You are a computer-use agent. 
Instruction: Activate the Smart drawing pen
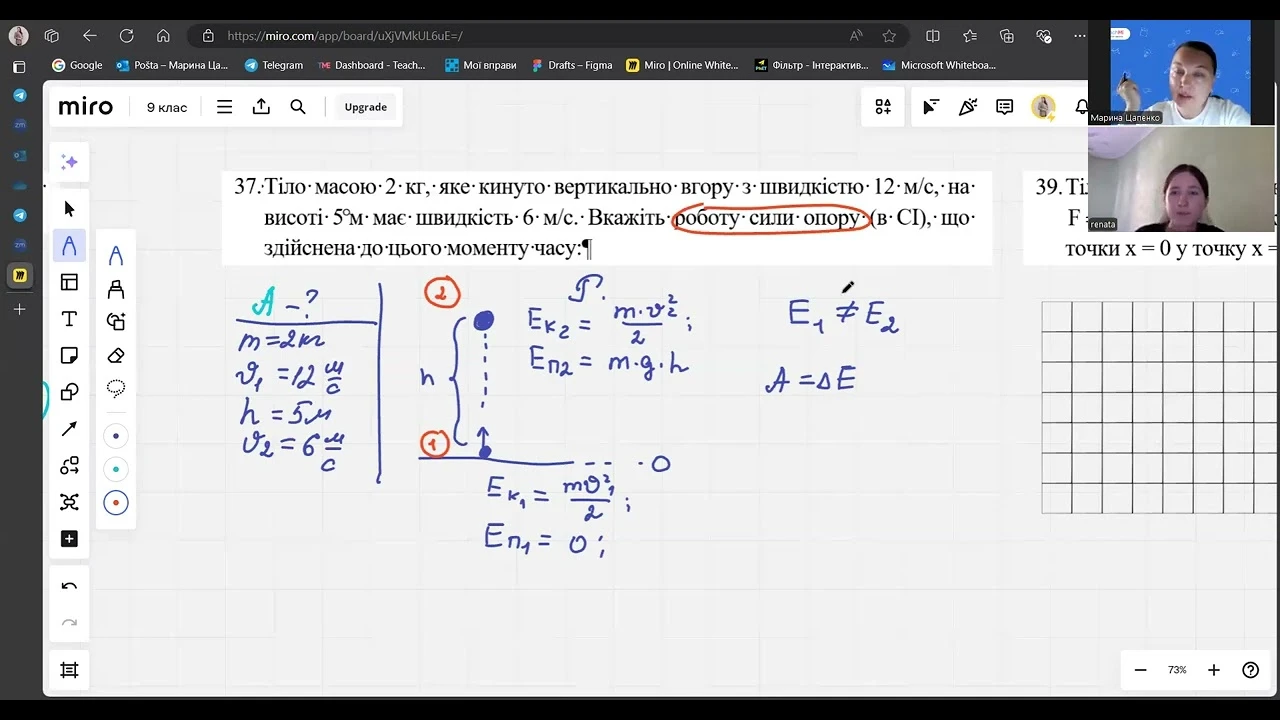(116, 321)
